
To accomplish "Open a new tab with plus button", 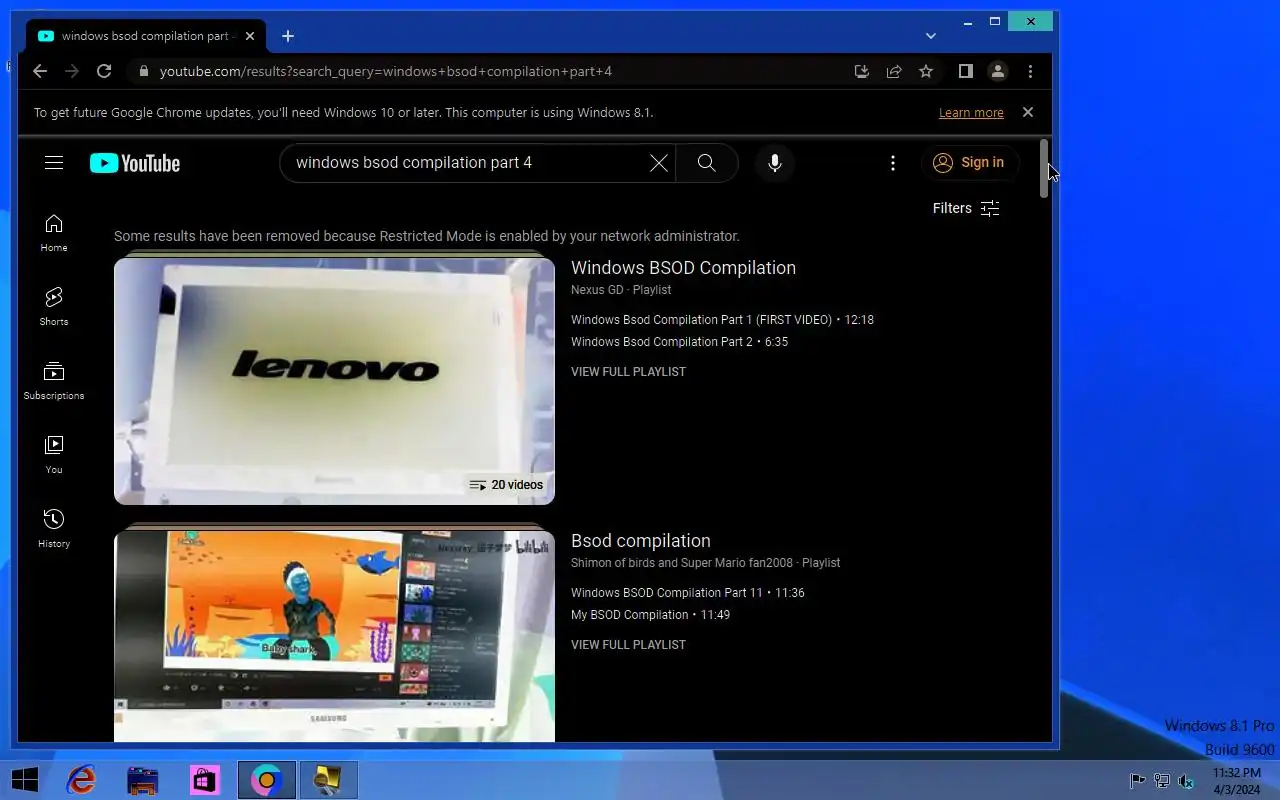I will click(287, 36).
